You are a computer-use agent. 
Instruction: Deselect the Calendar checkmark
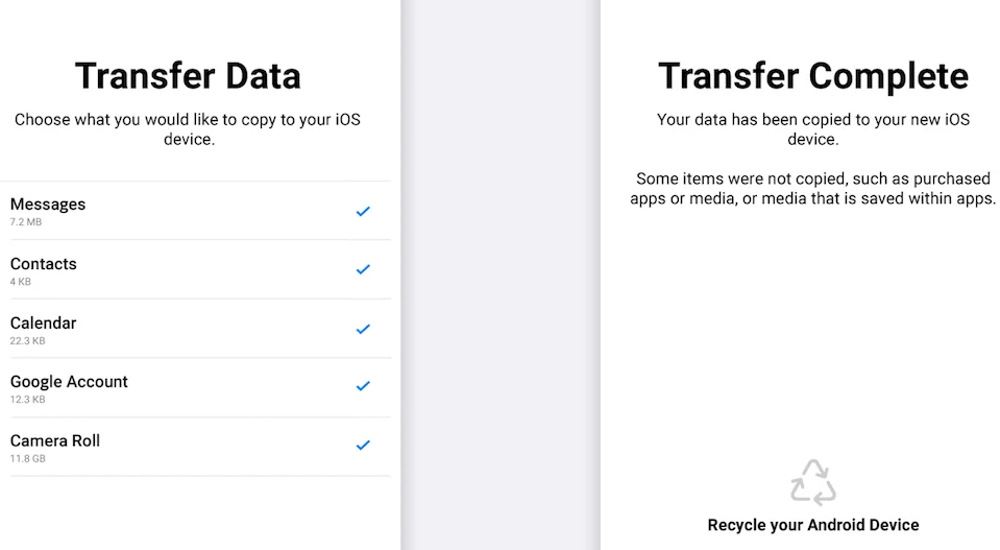click(x=363, y=329)
